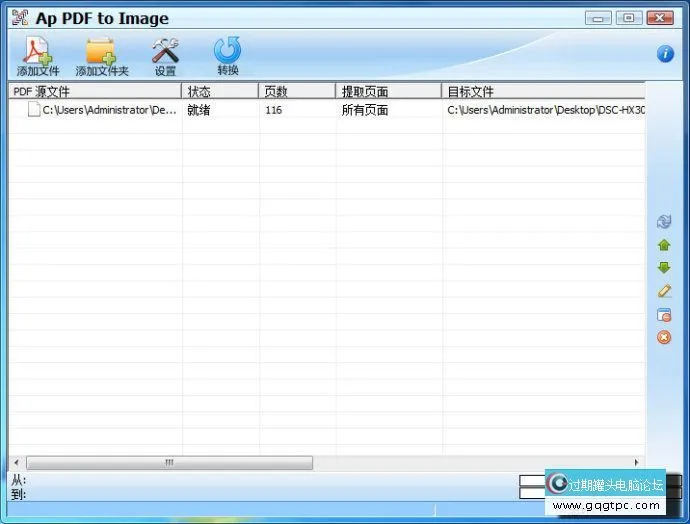
Task: Click the Ap PDF to Image app icon in the title bar
Action: point(20,18)
